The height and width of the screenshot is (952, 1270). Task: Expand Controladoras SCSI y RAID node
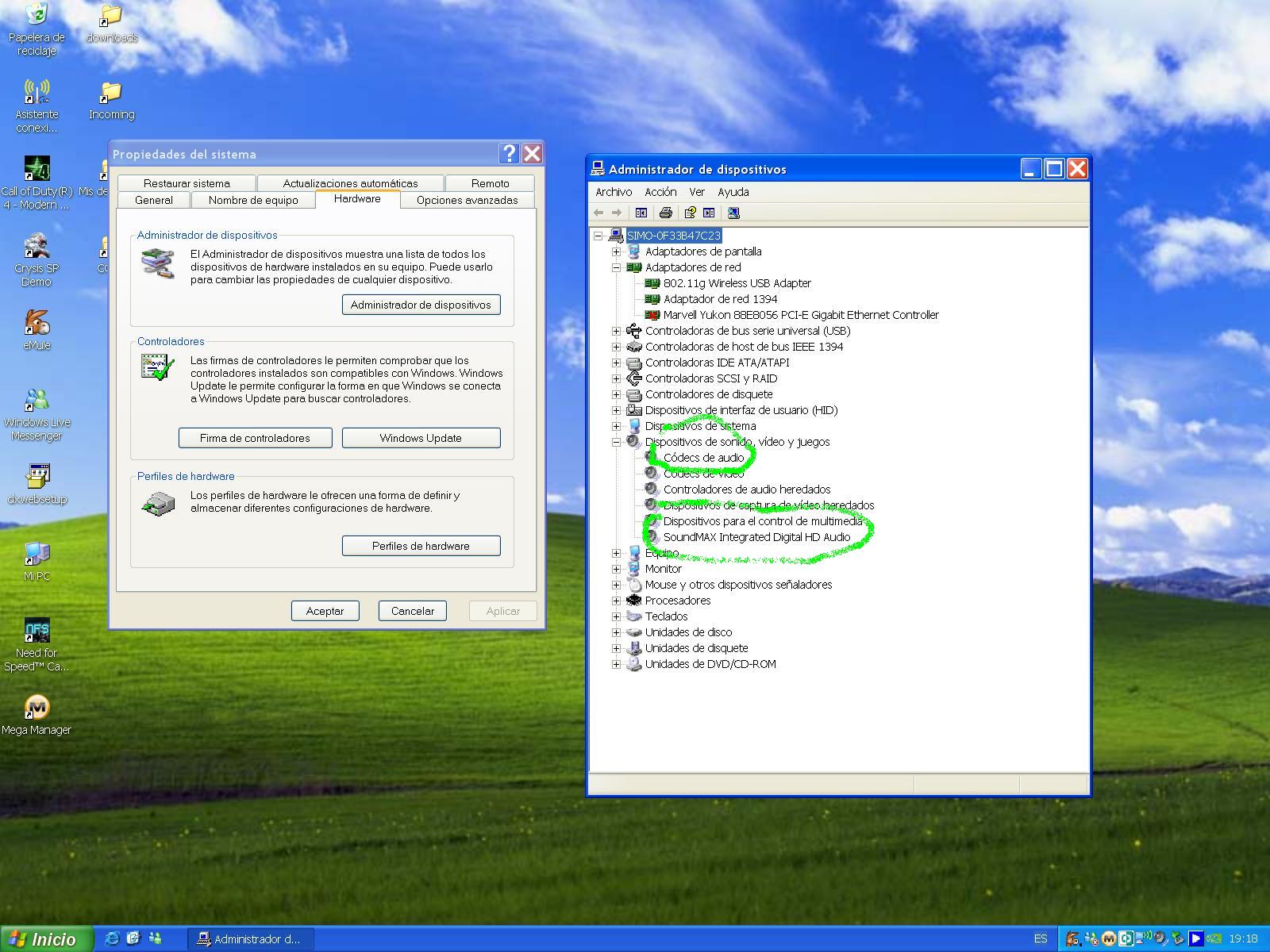click(616, 378)
